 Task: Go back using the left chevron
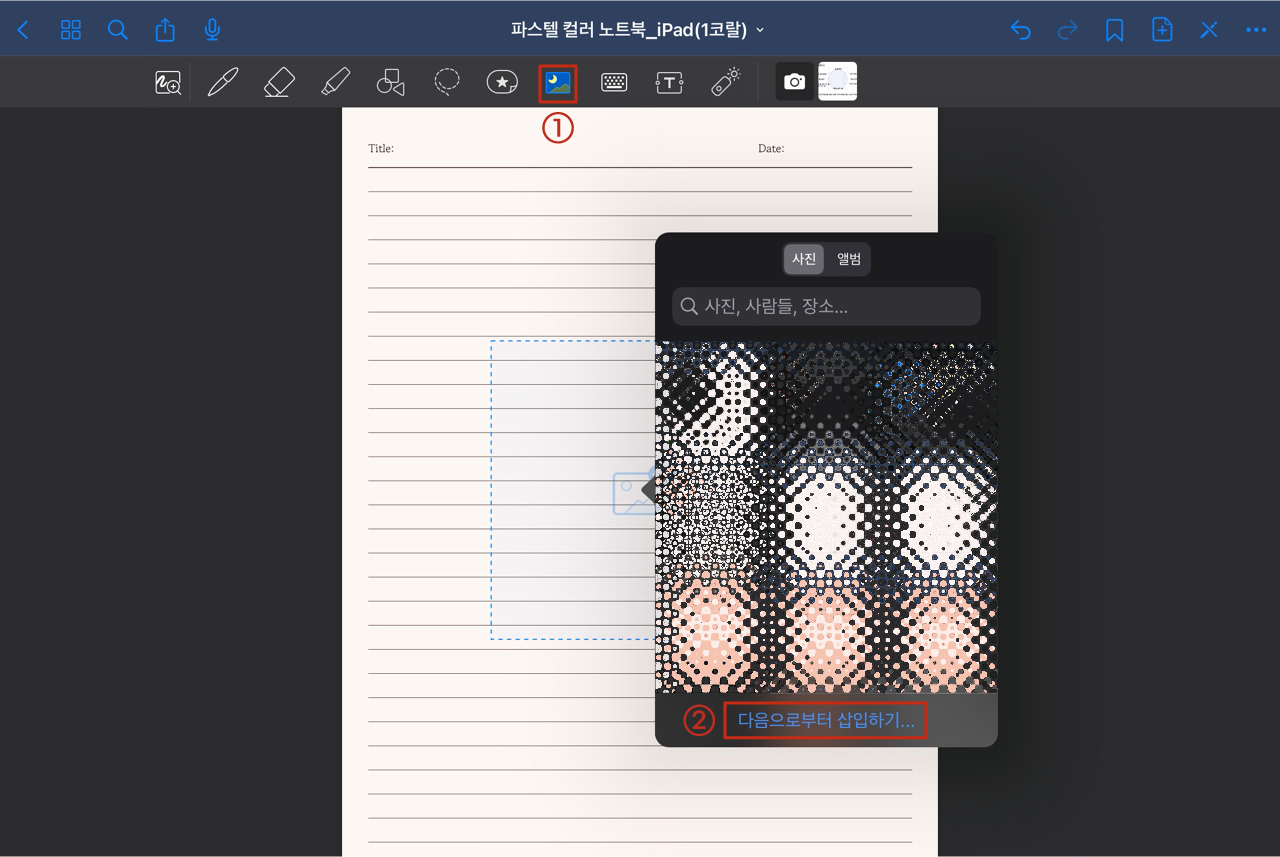point(23,30)
